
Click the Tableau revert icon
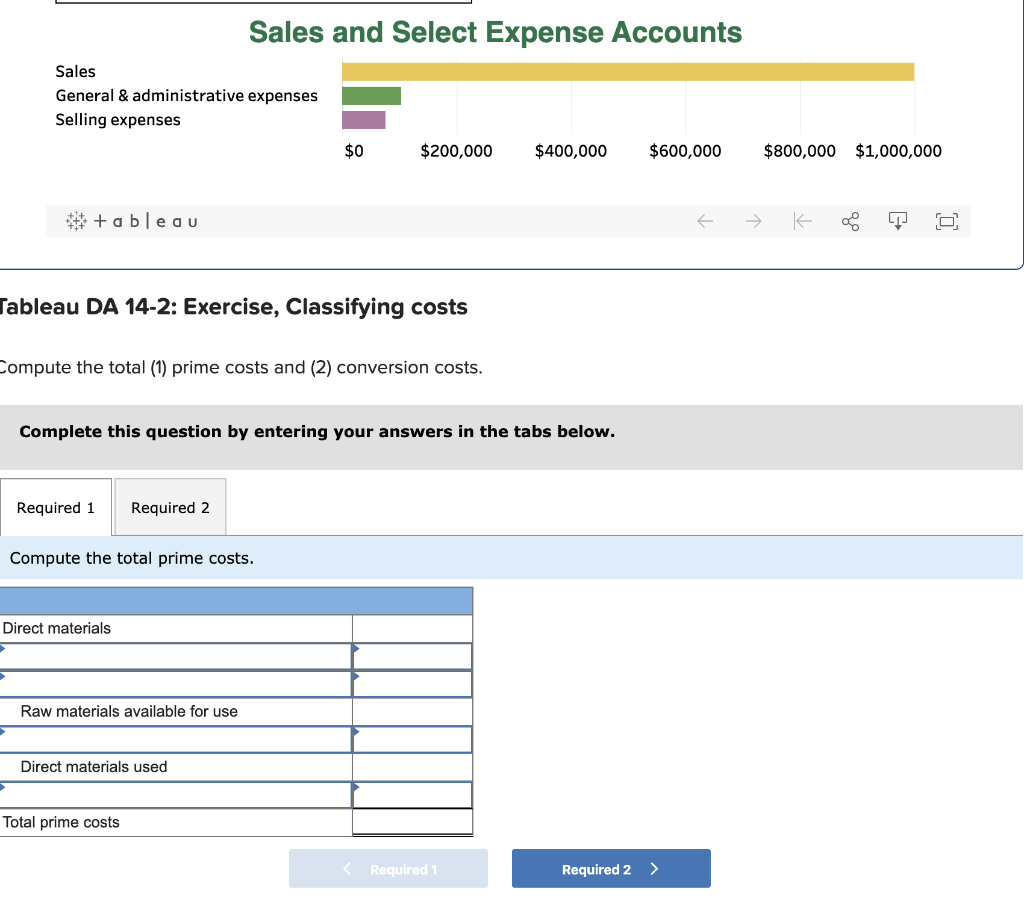(x=802, y=221)
